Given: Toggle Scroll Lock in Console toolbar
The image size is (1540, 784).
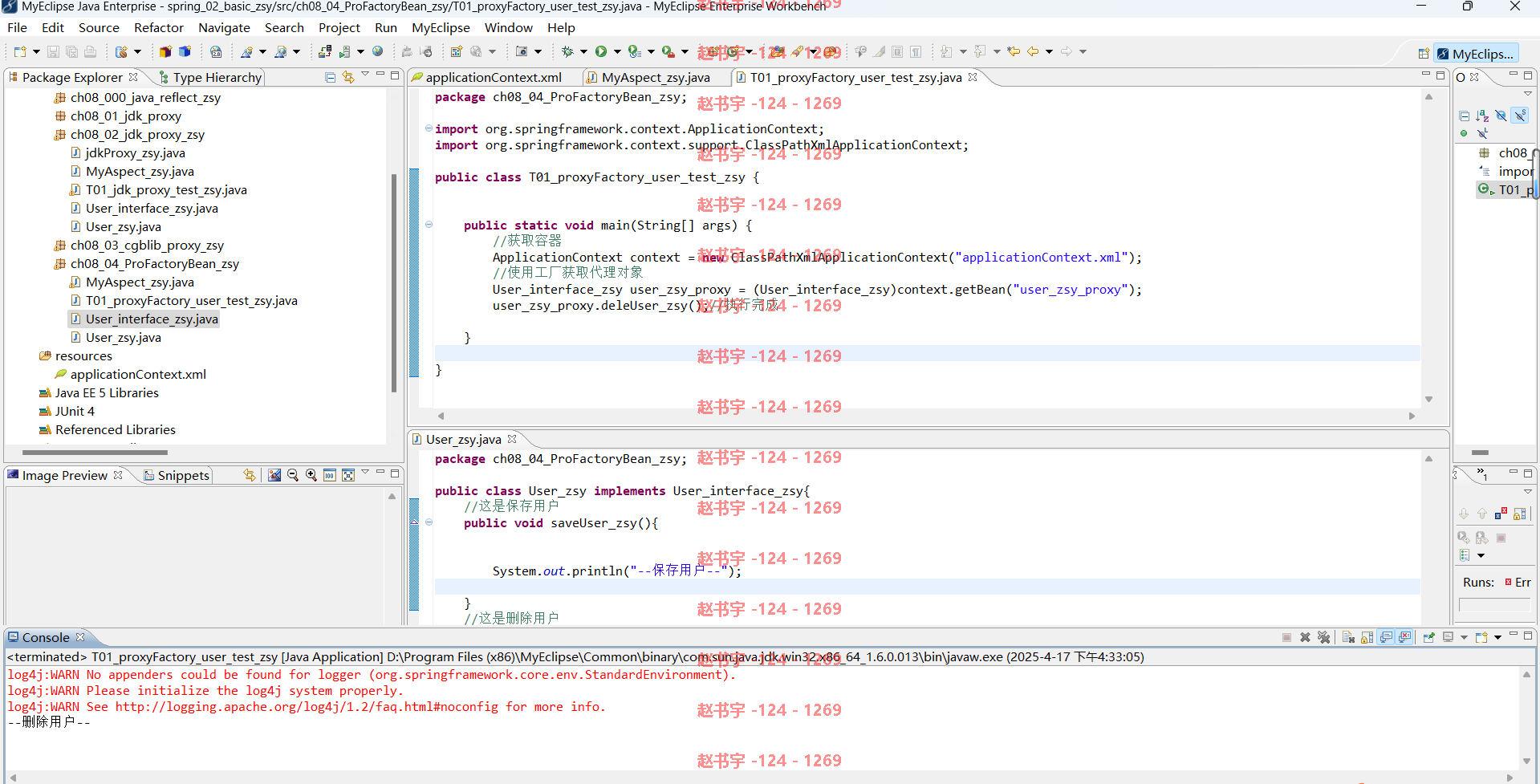Looking at the screenshot, I should 1367,637.
